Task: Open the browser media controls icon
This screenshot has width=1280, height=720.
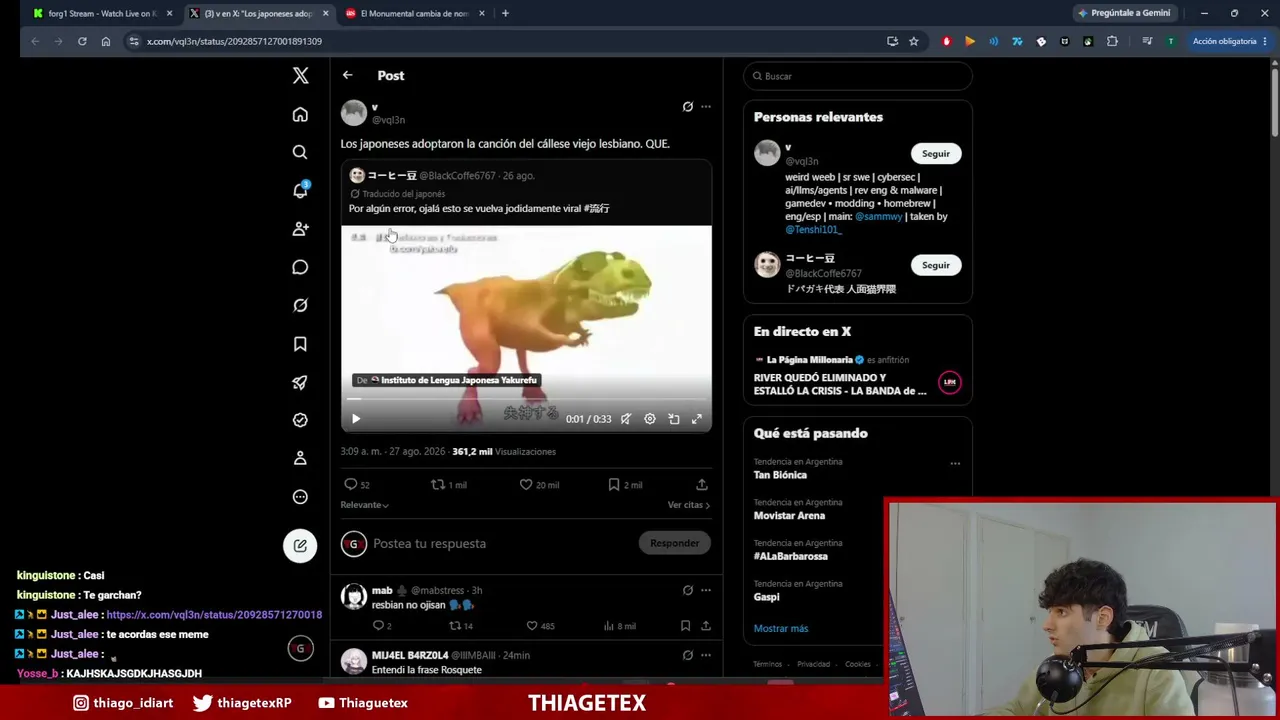Action: pos(1147,41)
